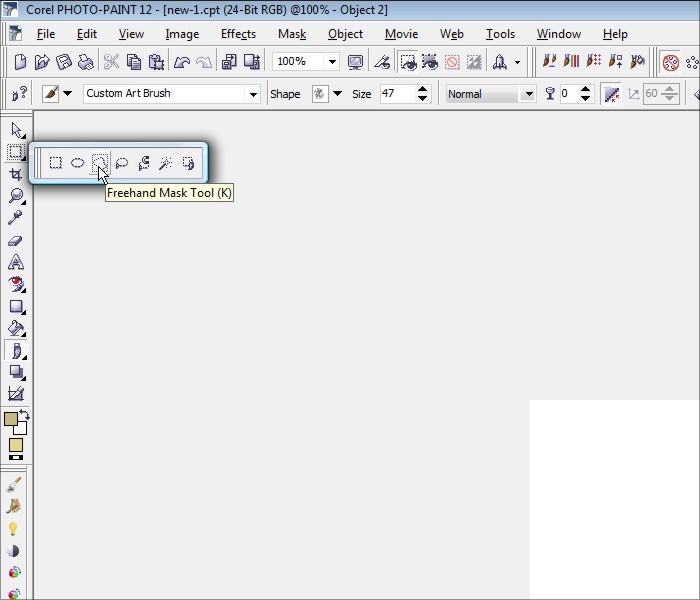Select the Eraser tool

(x=16, y=240)
